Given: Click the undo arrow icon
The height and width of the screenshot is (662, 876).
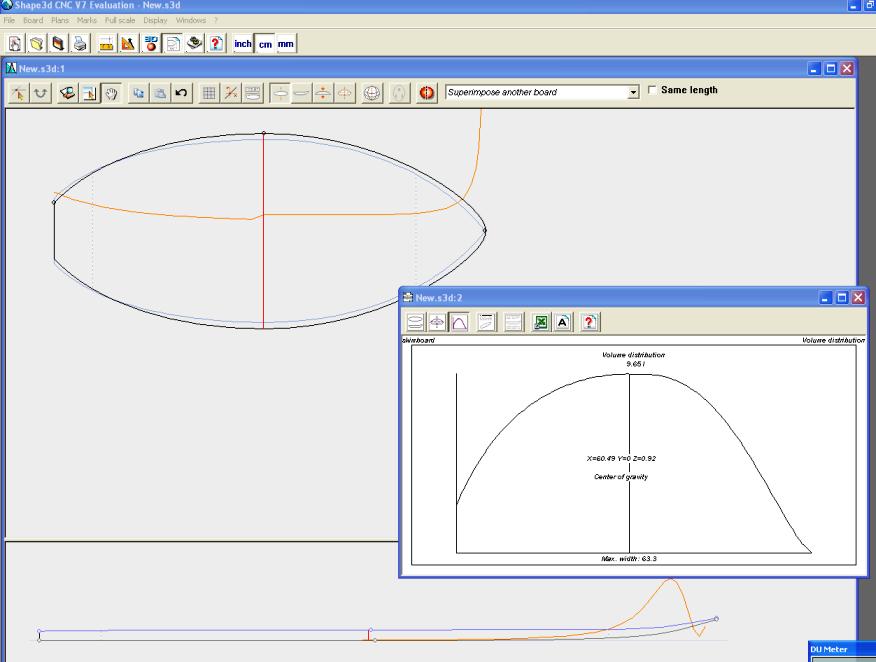Looking at the screenshot, I should [180, 93].
